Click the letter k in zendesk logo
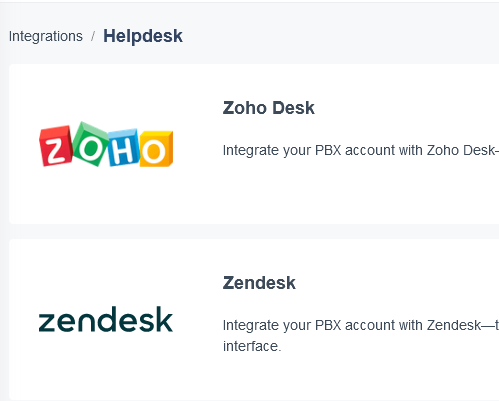The image size is (499, 401). pos(164,319)
